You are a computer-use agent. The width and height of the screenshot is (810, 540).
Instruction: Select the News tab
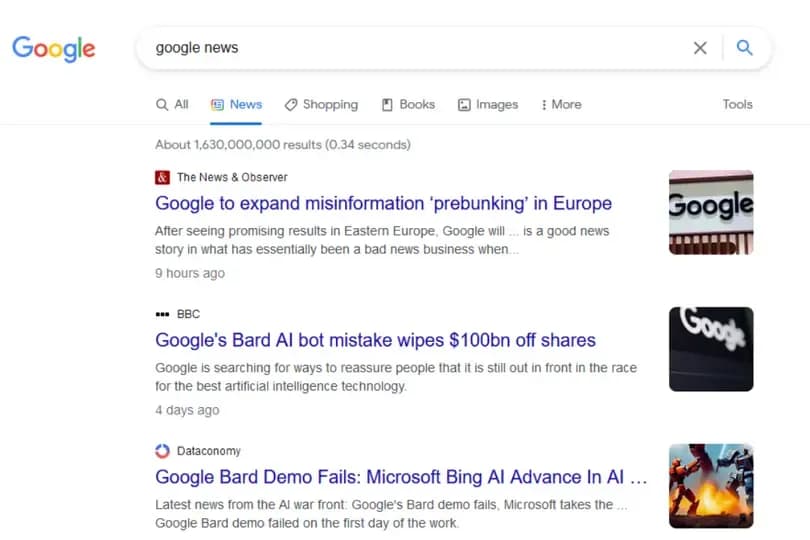236,104
